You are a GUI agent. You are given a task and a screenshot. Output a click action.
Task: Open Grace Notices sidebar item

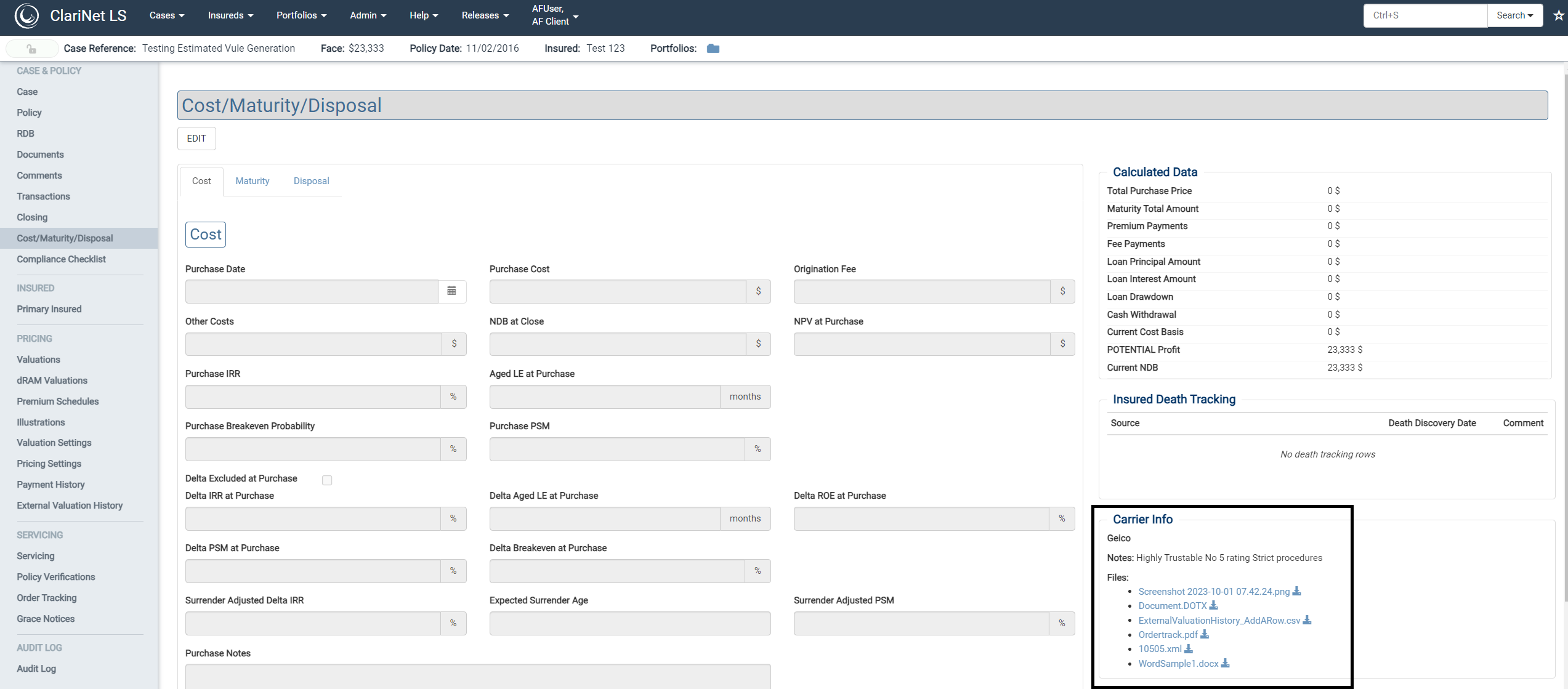tap(46, 619)
